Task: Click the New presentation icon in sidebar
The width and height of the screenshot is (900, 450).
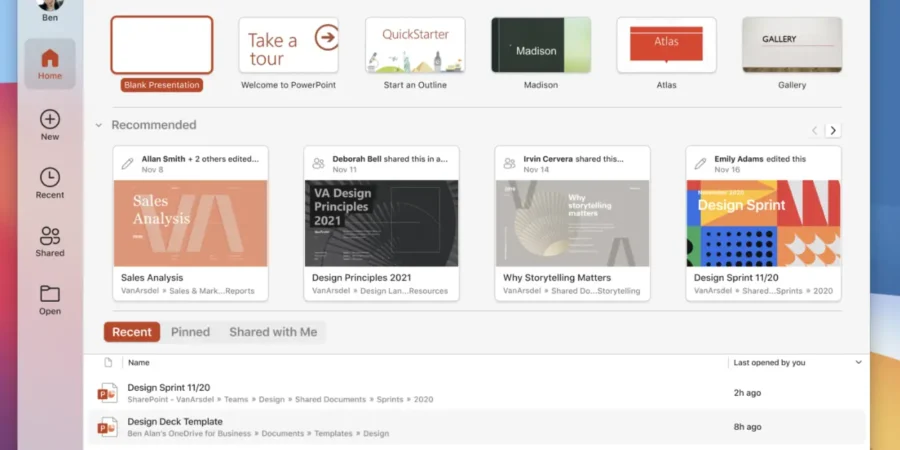Action: click(x=50, y=119)
